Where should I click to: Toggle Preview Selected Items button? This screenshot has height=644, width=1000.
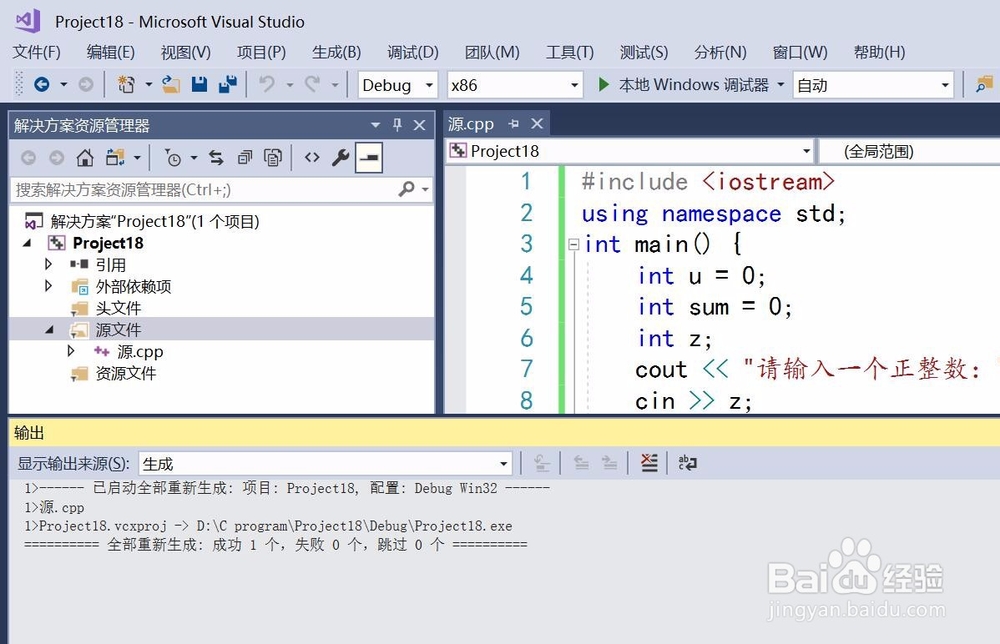tap(369, 157)
